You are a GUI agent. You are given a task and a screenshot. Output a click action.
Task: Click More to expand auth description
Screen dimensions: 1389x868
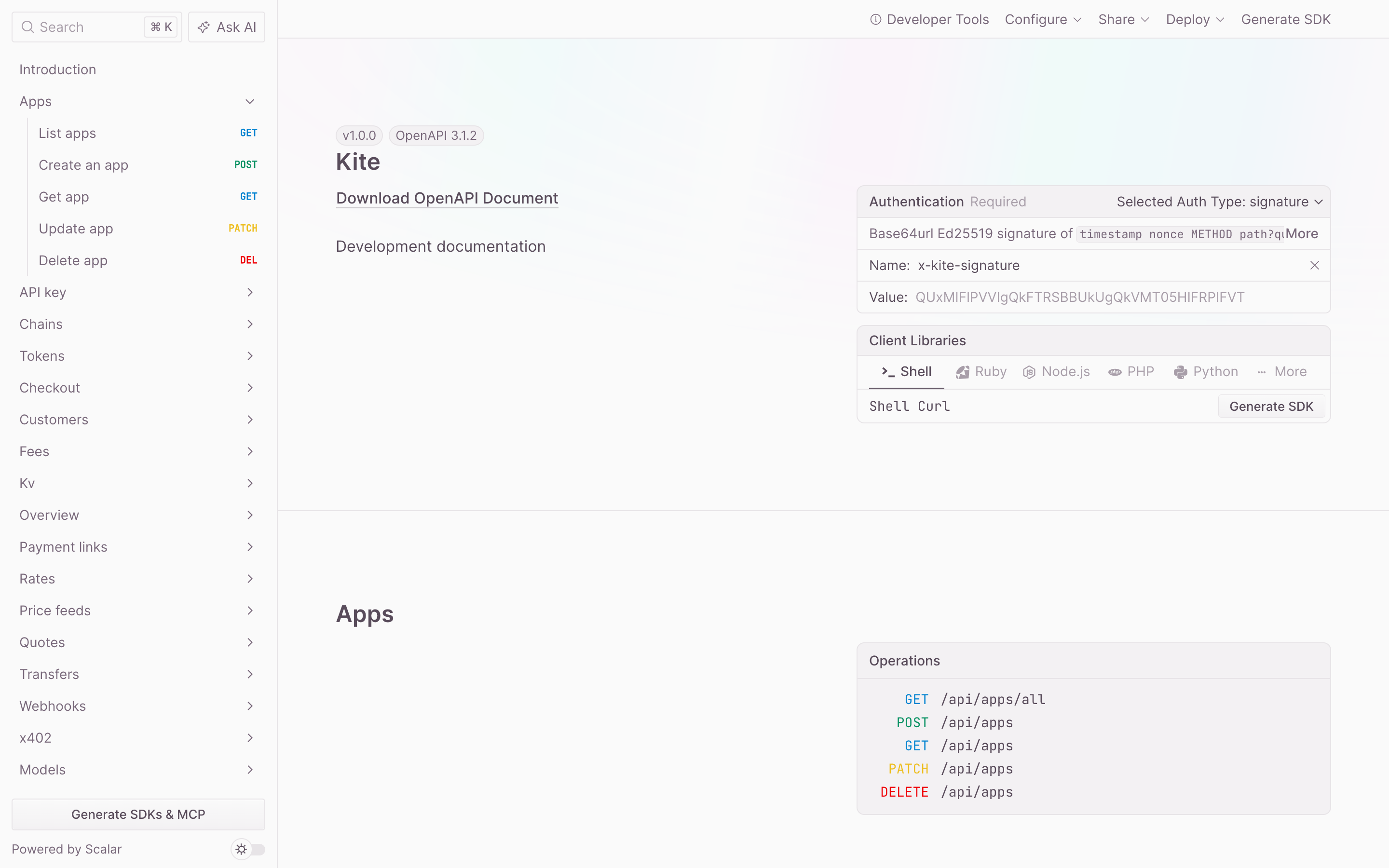pyautogui.click(x=1302, y=234)
